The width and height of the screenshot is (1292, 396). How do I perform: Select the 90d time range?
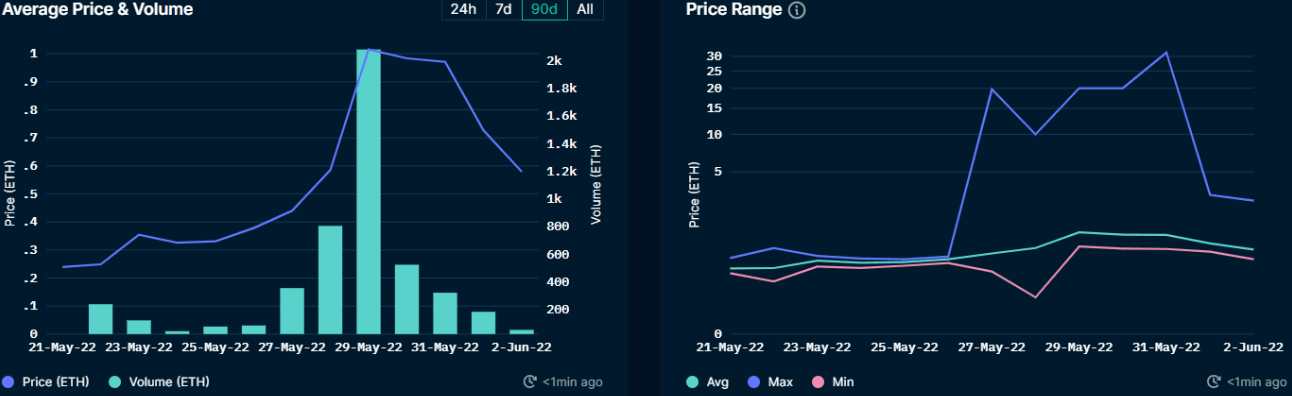pyautogui.click(x=544, y=9)
